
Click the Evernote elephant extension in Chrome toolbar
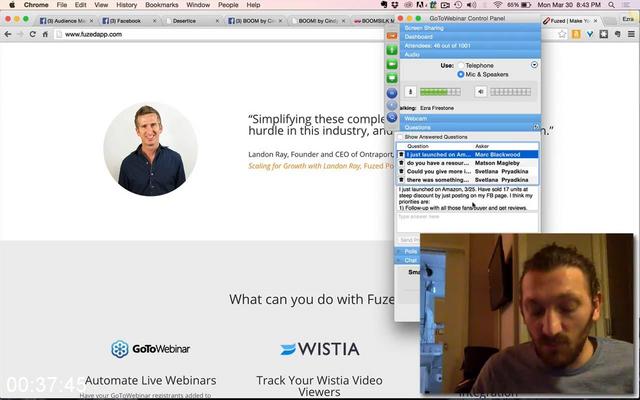click(618, 34)
